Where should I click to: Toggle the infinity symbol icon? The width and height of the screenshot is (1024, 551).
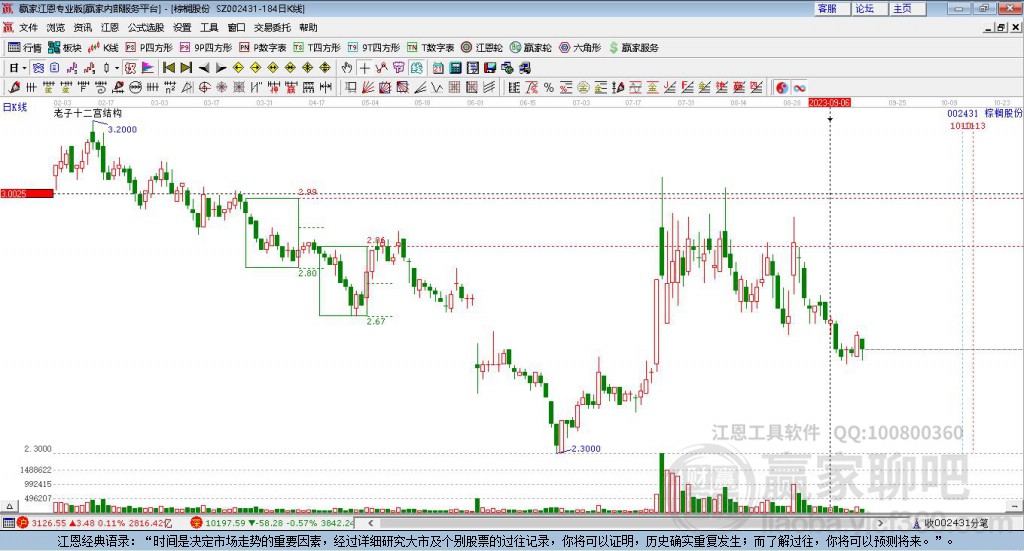pyautogui.click(x=799, y=87)
